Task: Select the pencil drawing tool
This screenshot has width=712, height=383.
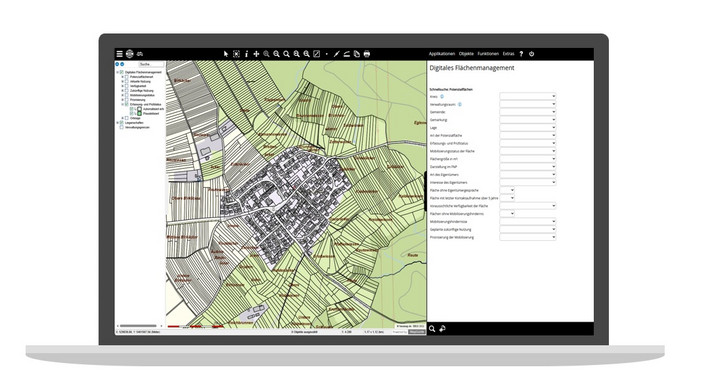Action: point(336,54)
